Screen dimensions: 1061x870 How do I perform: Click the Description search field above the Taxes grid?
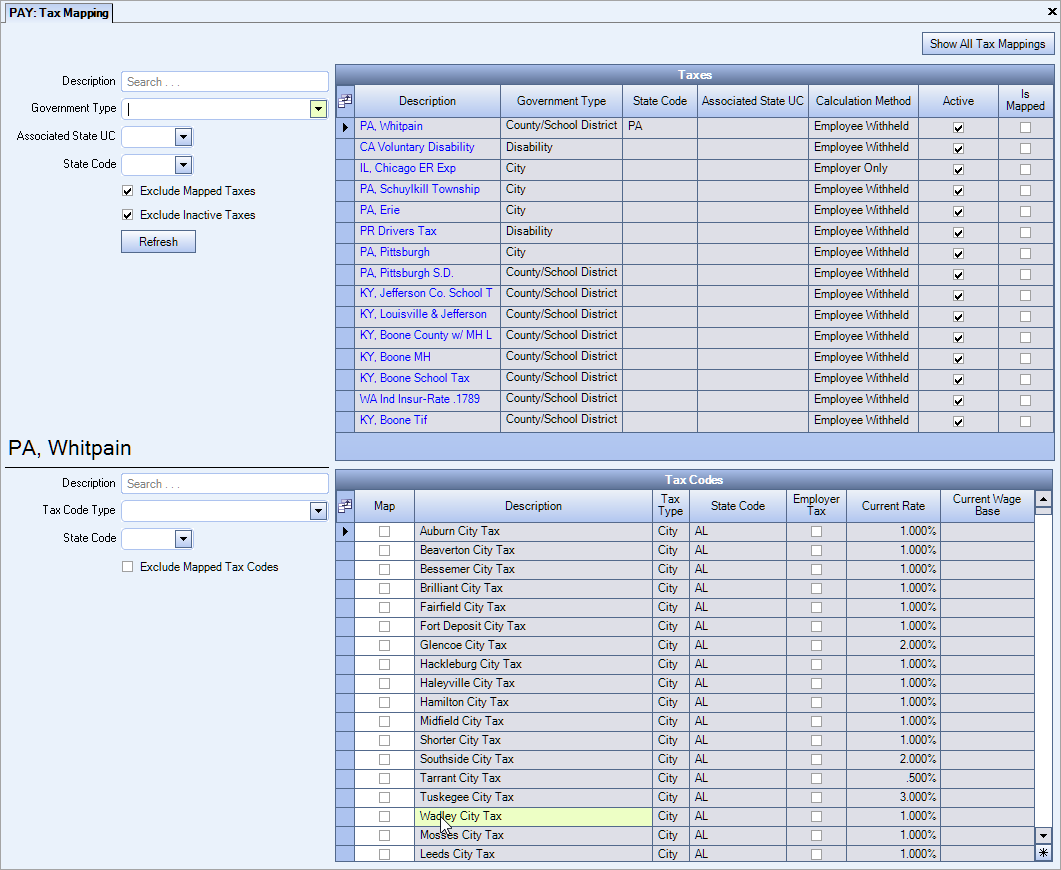(224, 81)
